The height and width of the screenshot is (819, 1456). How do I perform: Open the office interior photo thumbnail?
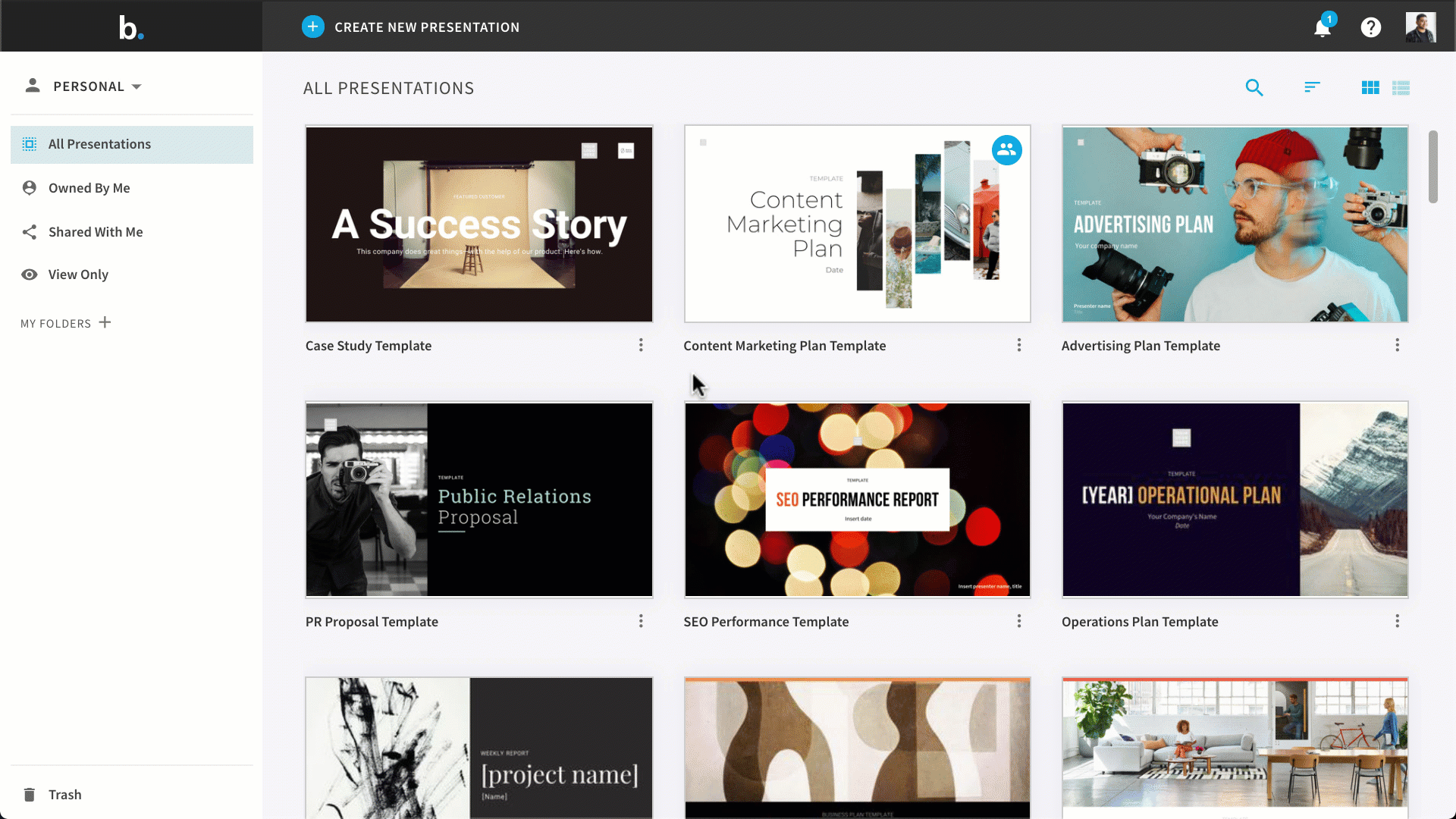tap(1235, 748)
